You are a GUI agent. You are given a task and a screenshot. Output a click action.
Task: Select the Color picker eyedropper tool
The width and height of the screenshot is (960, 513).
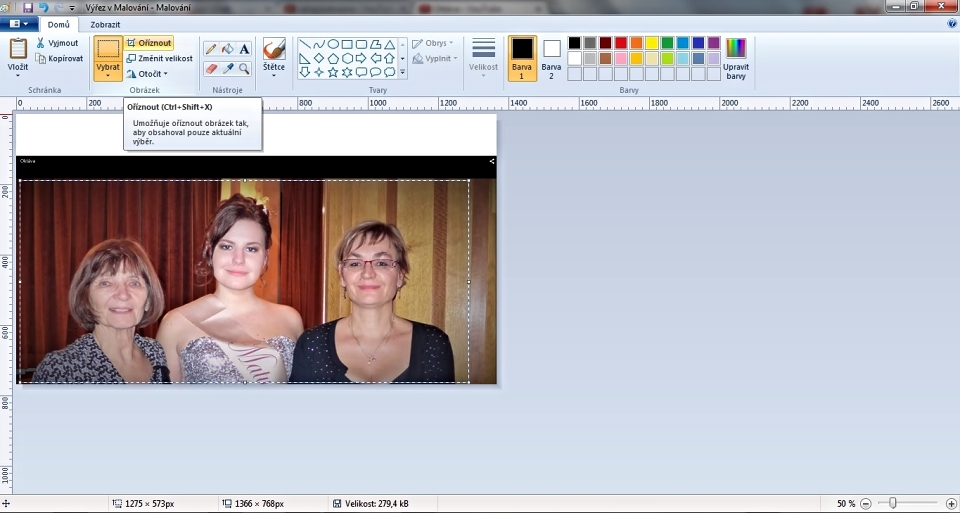pos(228,68)
